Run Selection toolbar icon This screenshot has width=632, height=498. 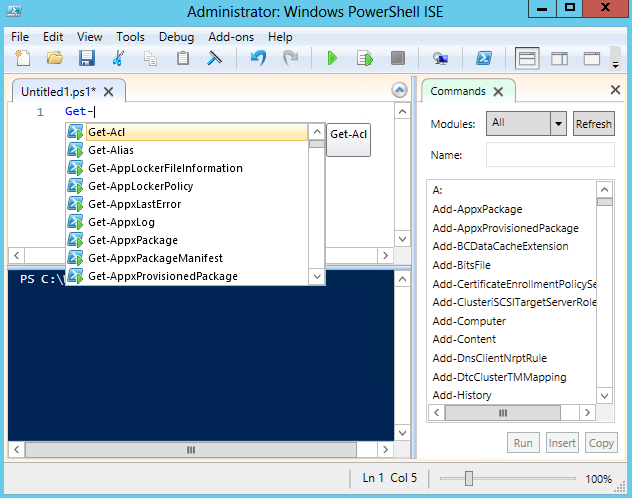[365, 58]
